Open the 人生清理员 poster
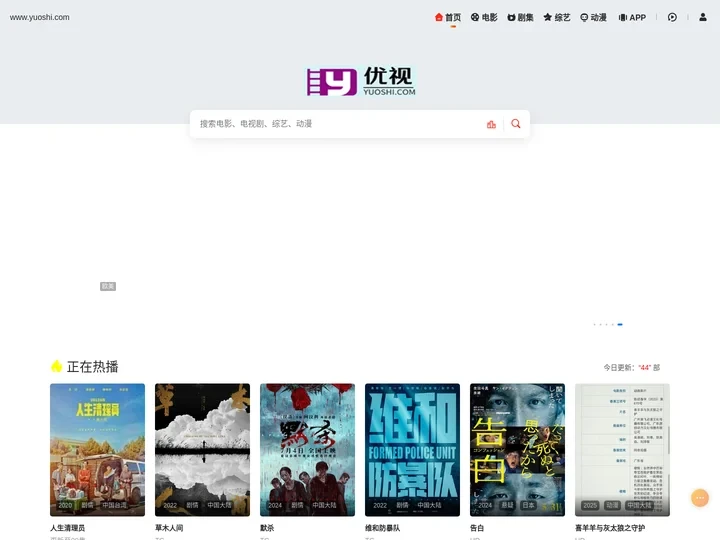This screenshot has width=720, height=540. point(97,450)
